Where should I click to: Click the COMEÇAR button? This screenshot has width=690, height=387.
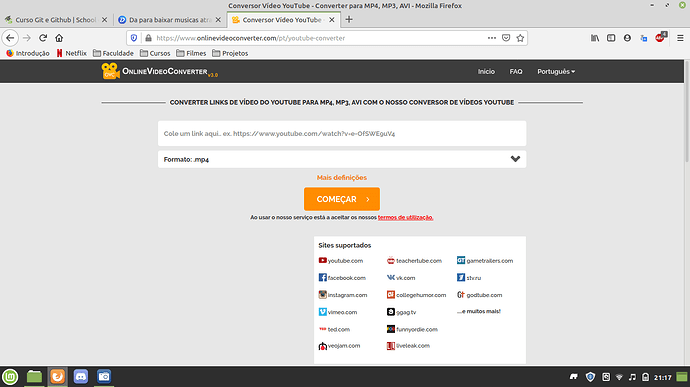pyautogui.click(x=342, y=199)
